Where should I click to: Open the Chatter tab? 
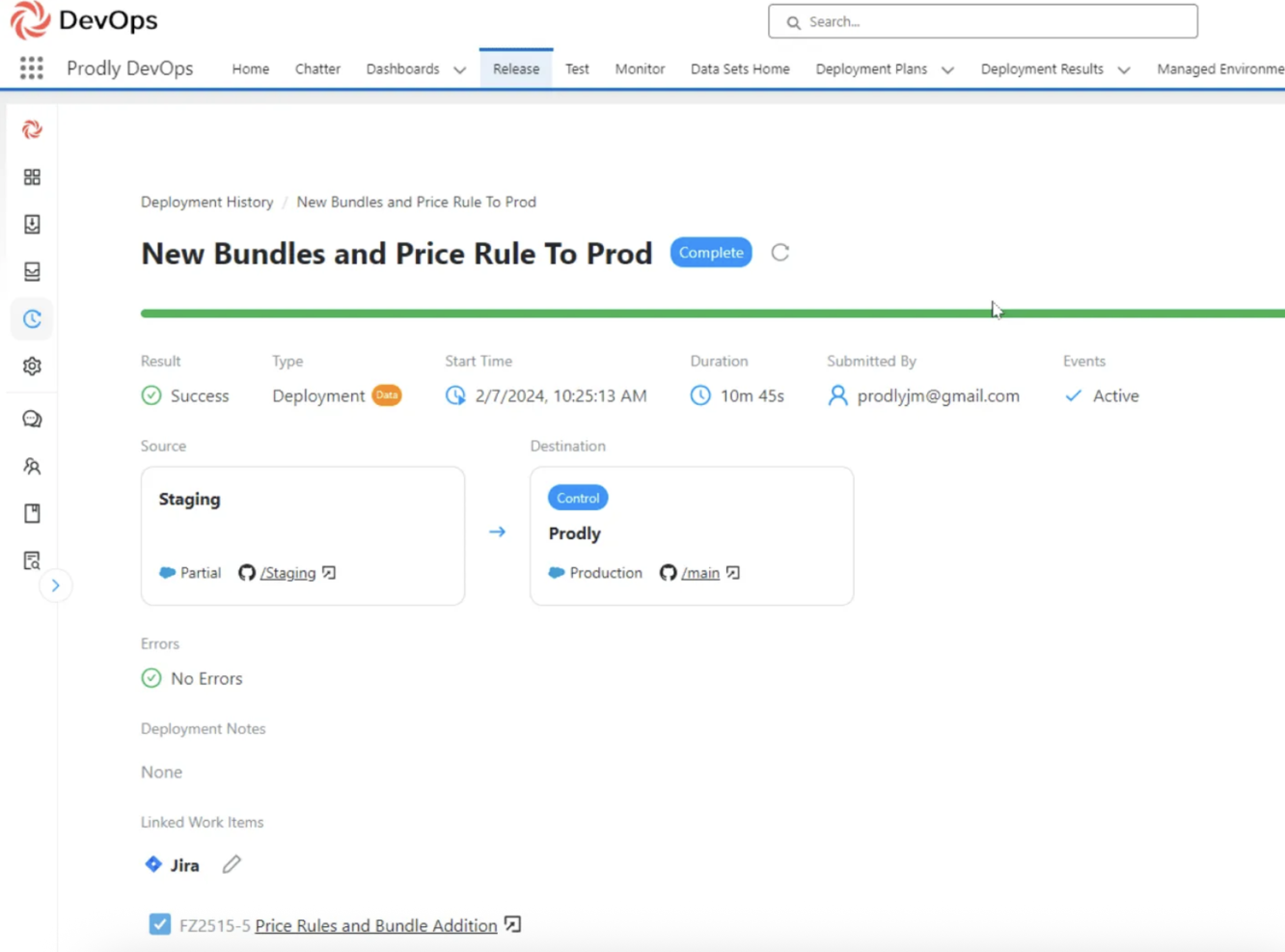click(x=317, y=68)
